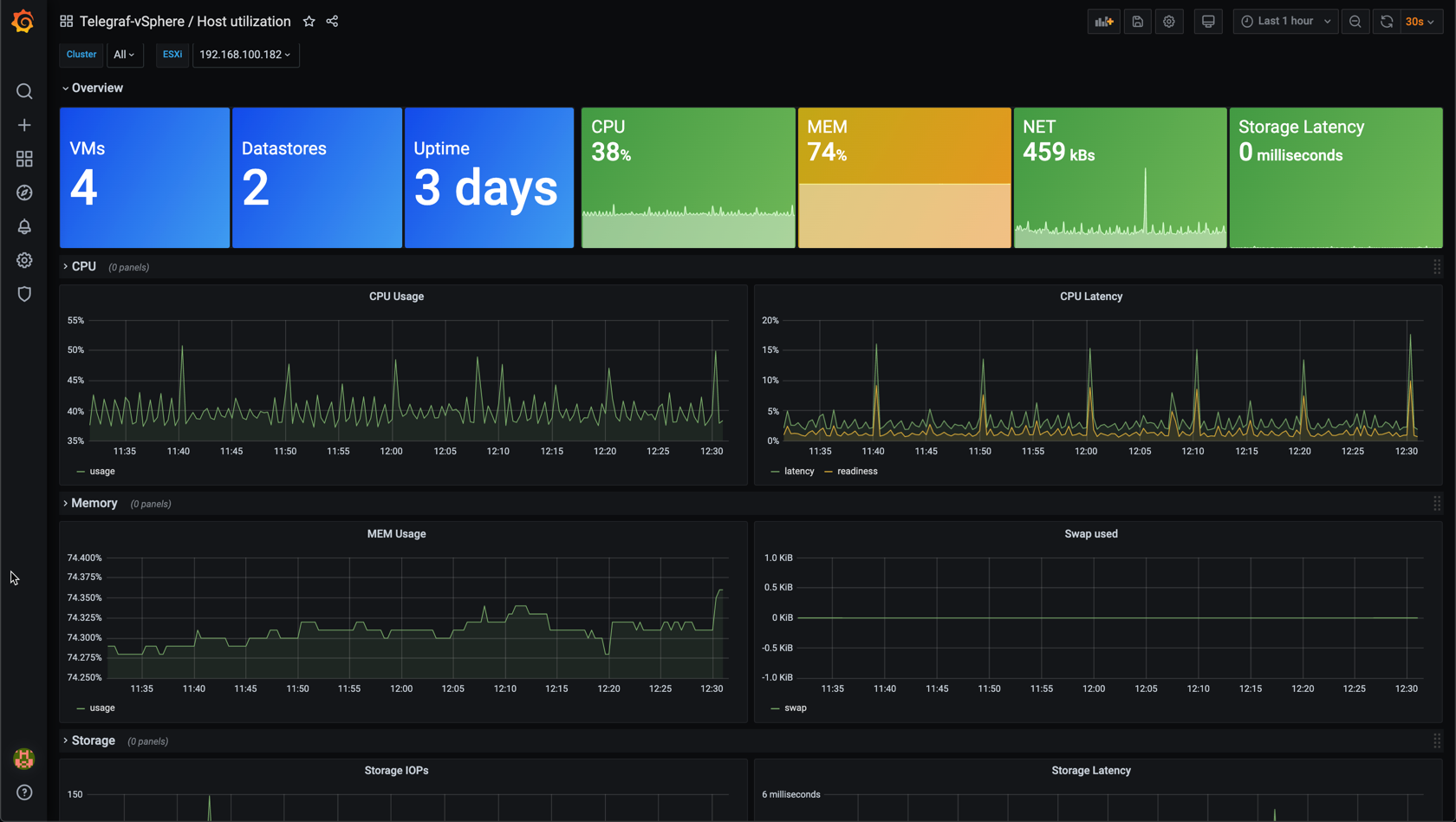Screen dimensions: 1456x822
Task: Click the Create plus icon in sidebar
Action: pos(24,125)
